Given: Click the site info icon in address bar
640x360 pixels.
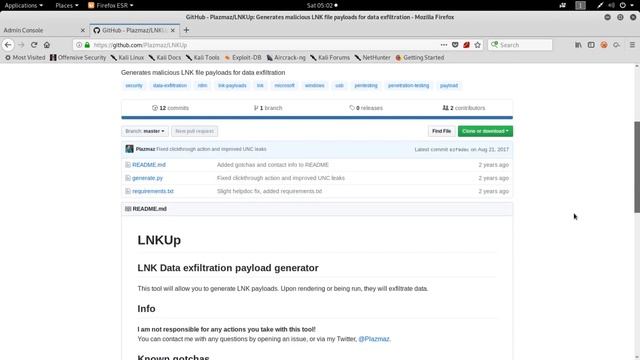Looking at the screenshot, I should [x=79, y=45].
